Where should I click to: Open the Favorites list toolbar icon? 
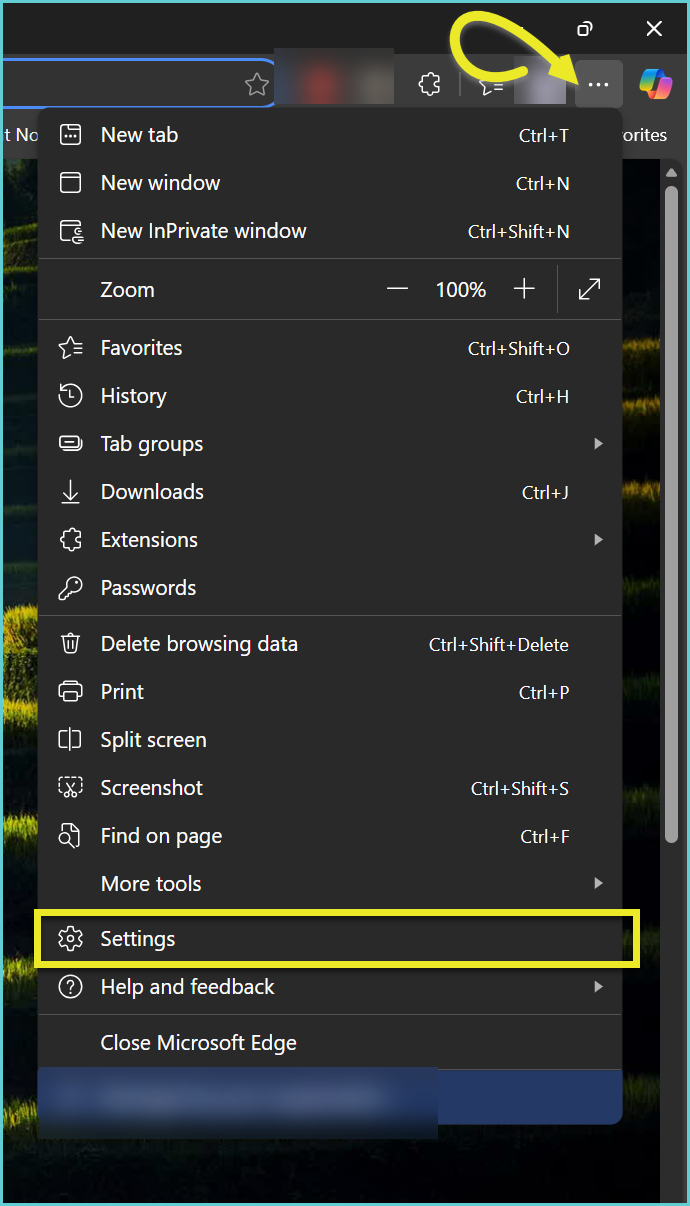click(x=489, y=85)
